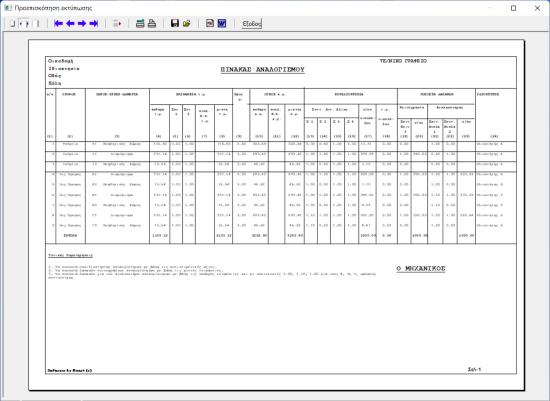Click the ΠΙΝΑΚΑΣ ΑΝΑΛΟΓΙΣΜΟΥ title
The width and height of the screenshot is (550, 401).
click(x=263, y=69)
